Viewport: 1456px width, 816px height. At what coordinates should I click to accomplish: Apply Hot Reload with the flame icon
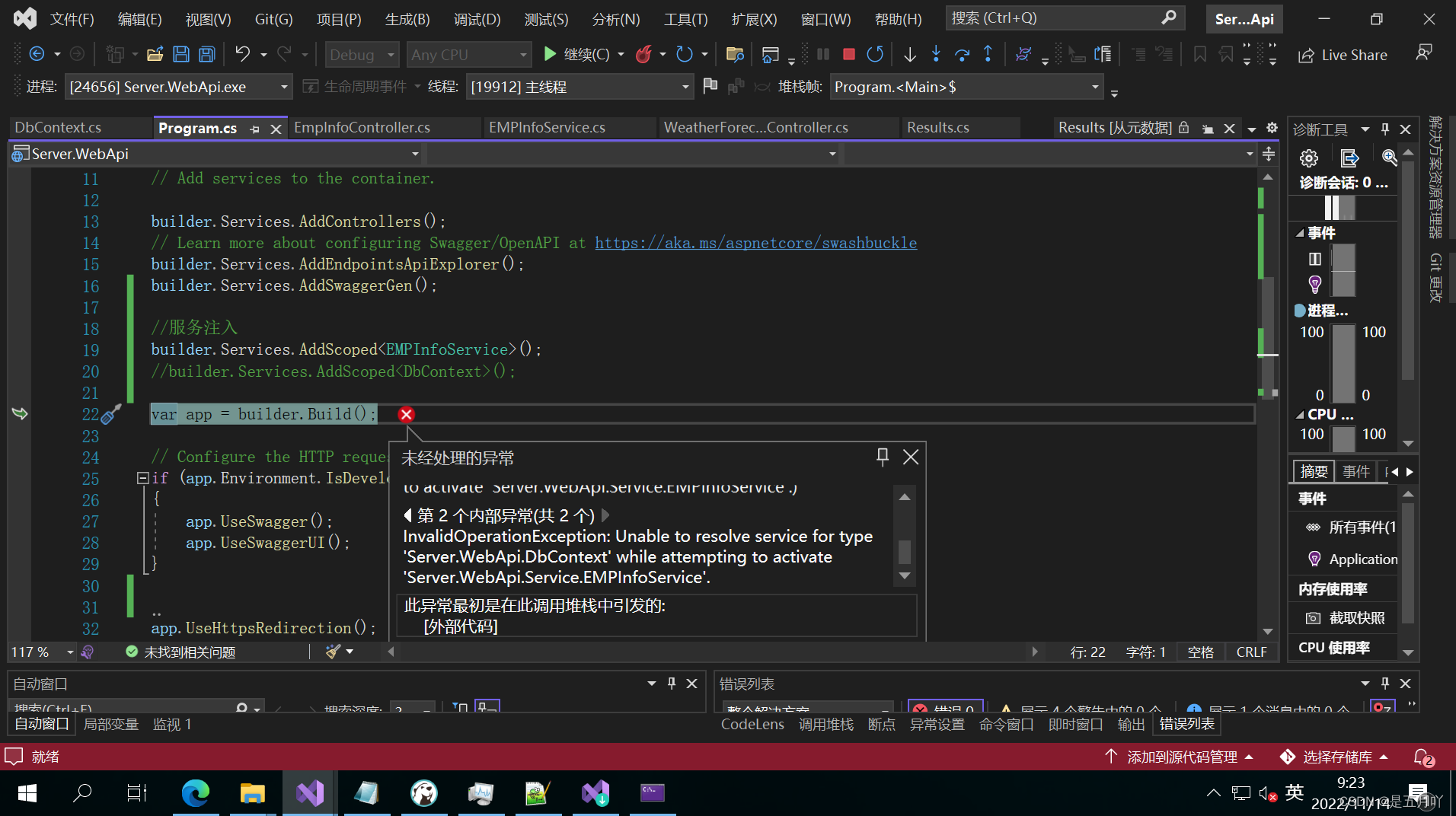coord(644,54)
